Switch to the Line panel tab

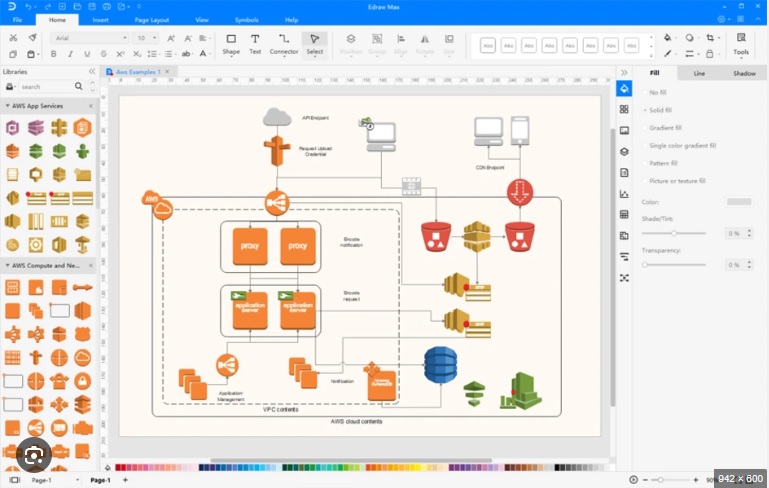[x=699, y=73]
